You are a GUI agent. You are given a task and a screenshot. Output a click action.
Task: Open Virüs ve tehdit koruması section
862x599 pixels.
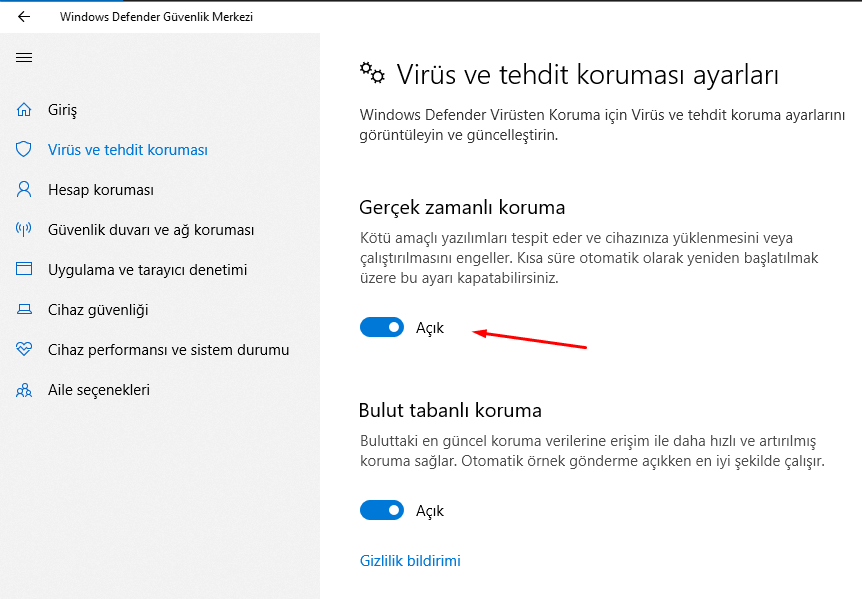[x=128, y=149]
